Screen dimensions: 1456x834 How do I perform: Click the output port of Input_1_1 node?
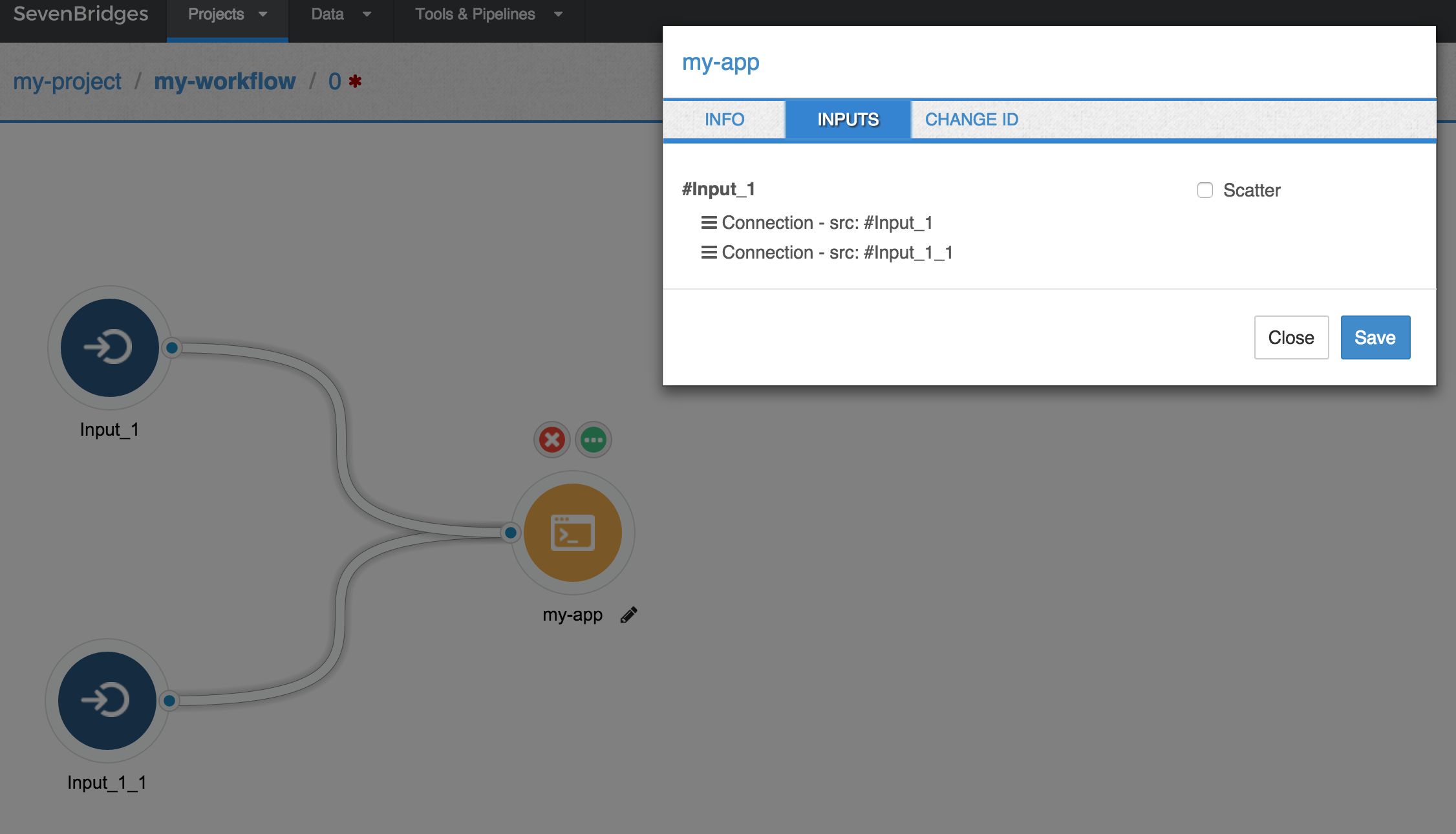click(169, 700)
